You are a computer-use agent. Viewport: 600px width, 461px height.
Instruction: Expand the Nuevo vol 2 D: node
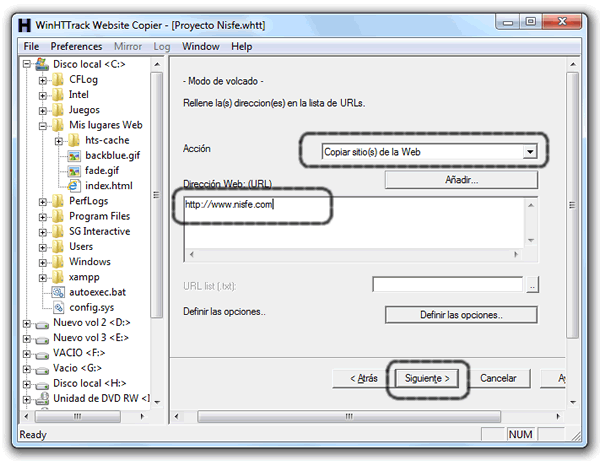coord(26,324)
